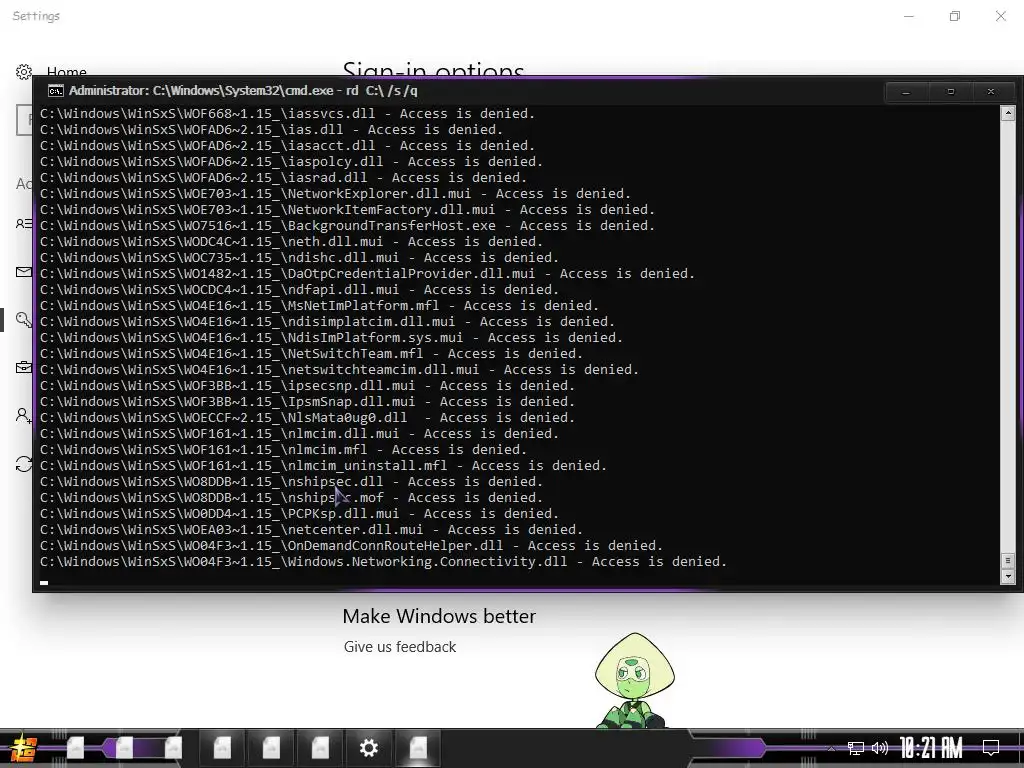
Task: Click the line with ndfapi.dll.mui
Action: [299, 289]
